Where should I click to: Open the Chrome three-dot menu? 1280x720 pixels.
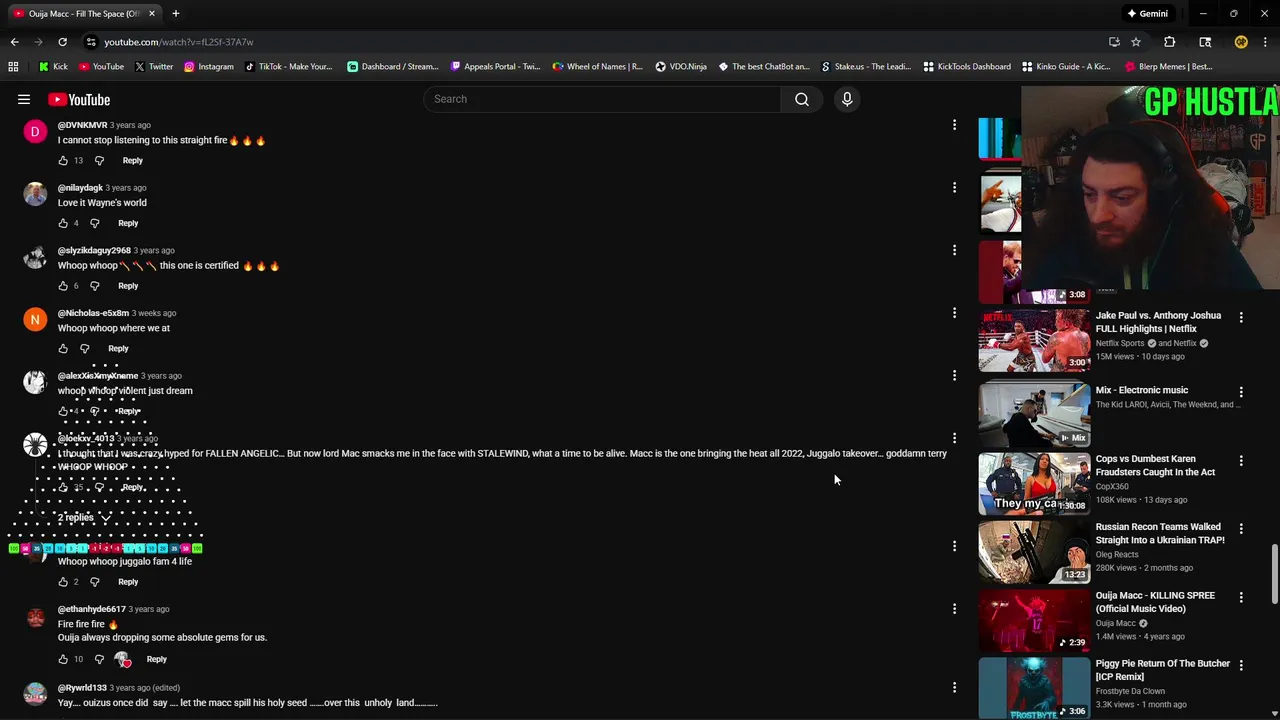pyautogui.click(x=1265, y=42)
